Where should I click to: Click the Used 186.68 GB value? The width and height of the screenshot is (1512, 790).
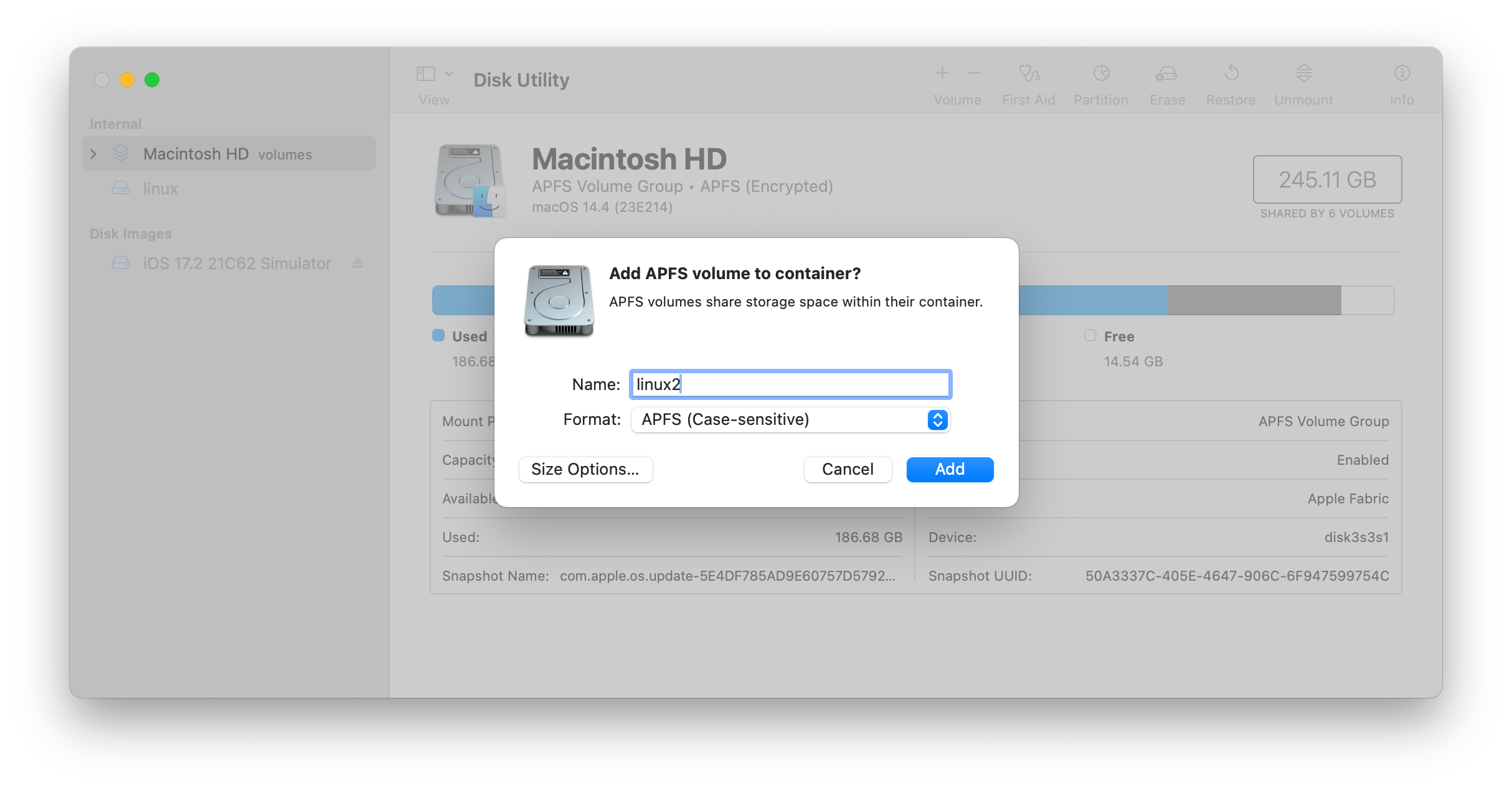[868, 537]
